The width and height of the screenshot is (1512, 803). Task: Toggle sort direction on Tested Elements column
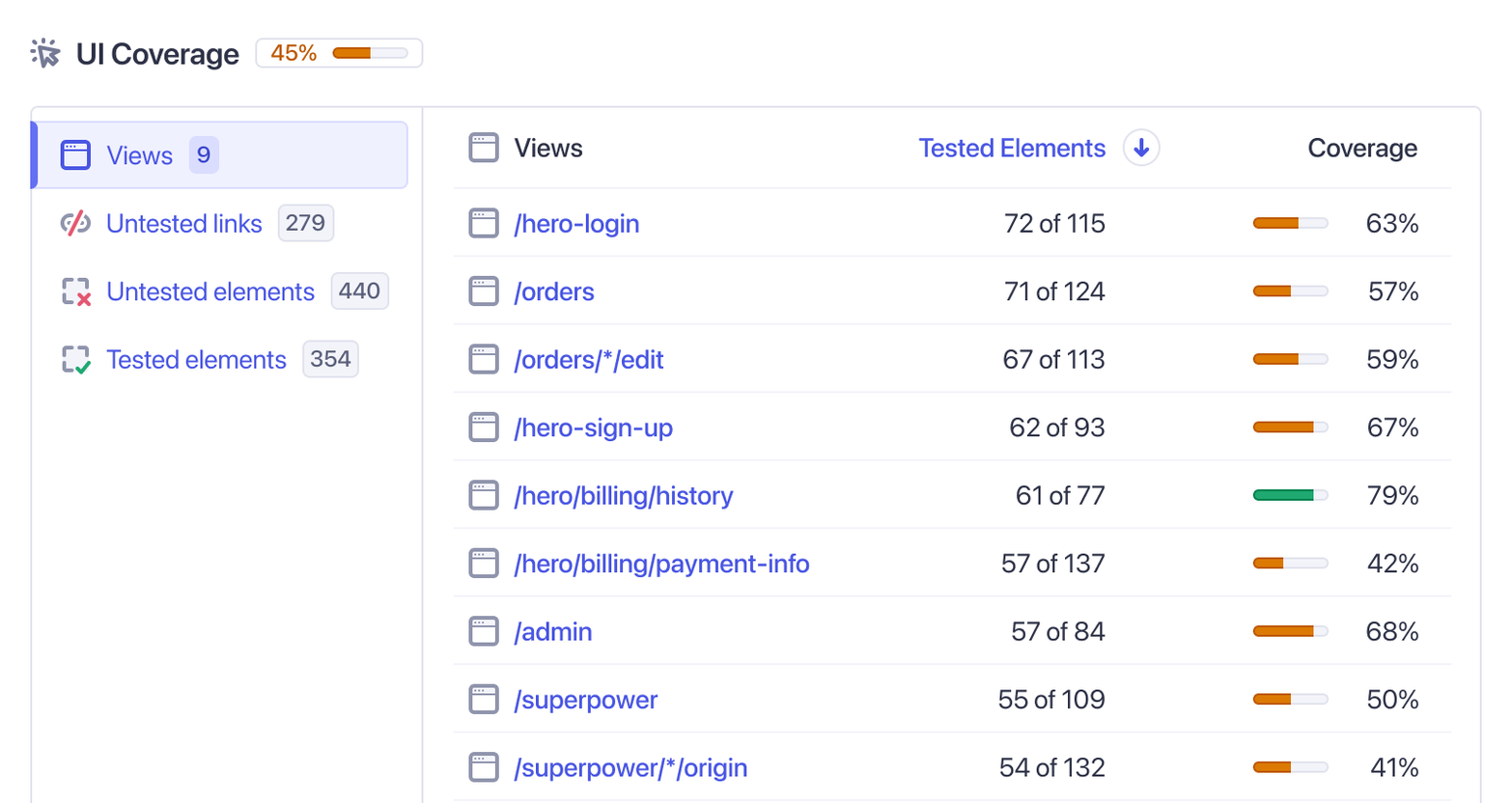(x=1140, y=148)
